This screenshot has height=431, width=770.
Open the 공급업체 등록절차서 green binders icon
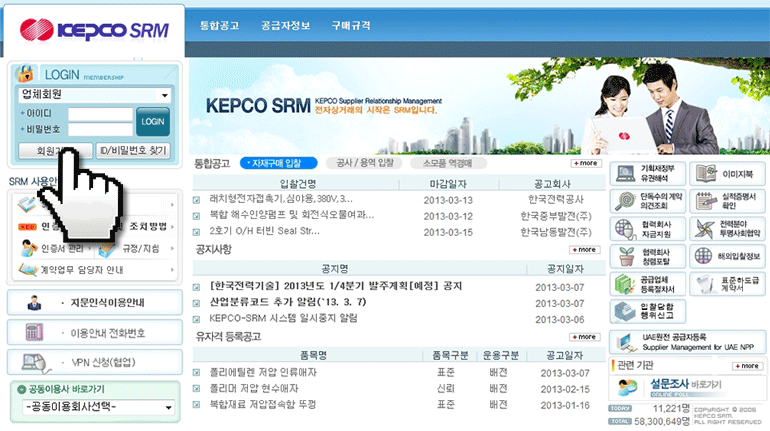coord(625,284)
